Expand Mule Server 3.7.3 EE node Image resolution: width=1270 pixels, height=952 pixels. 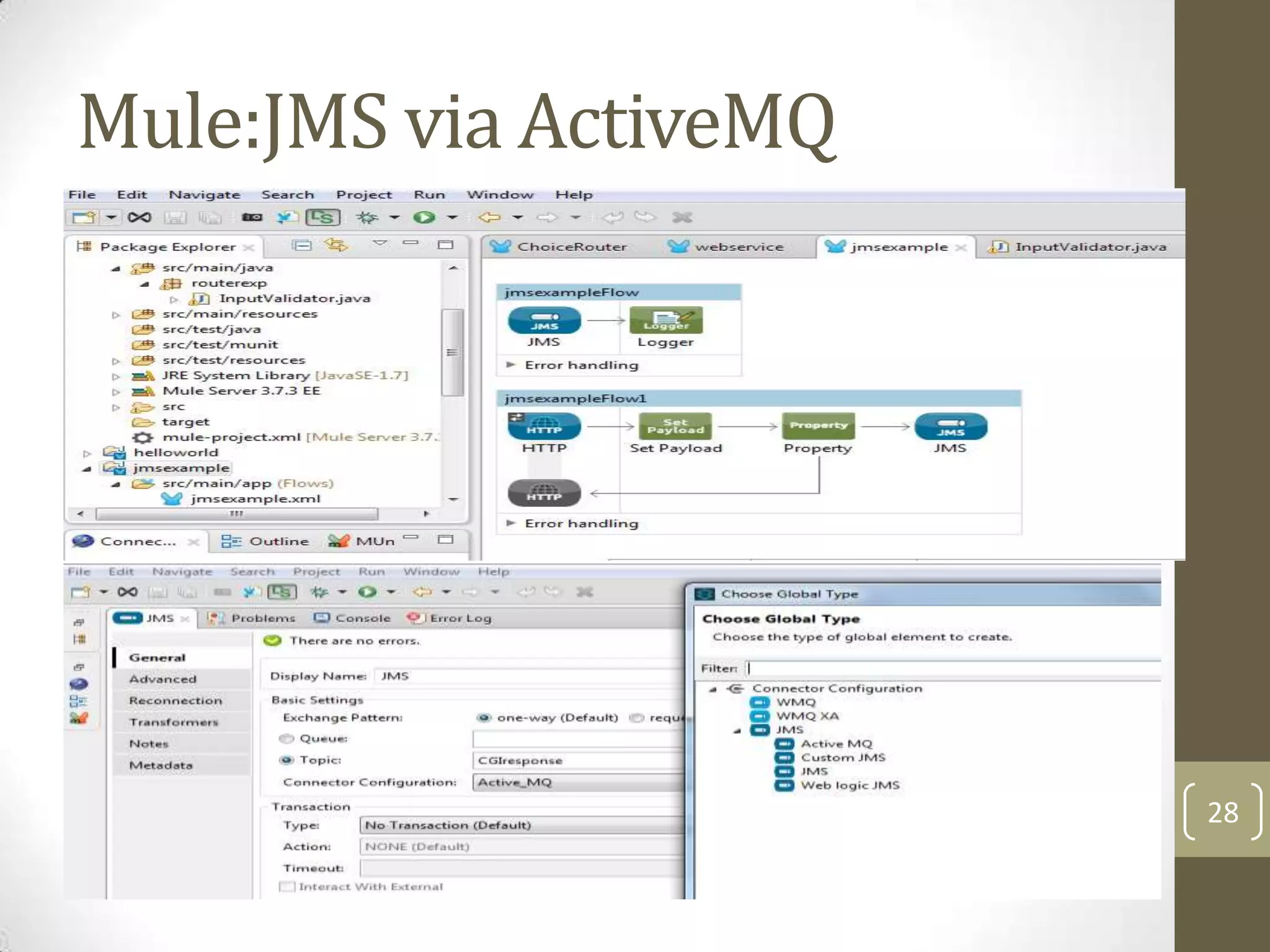click(x=115, y=392)
